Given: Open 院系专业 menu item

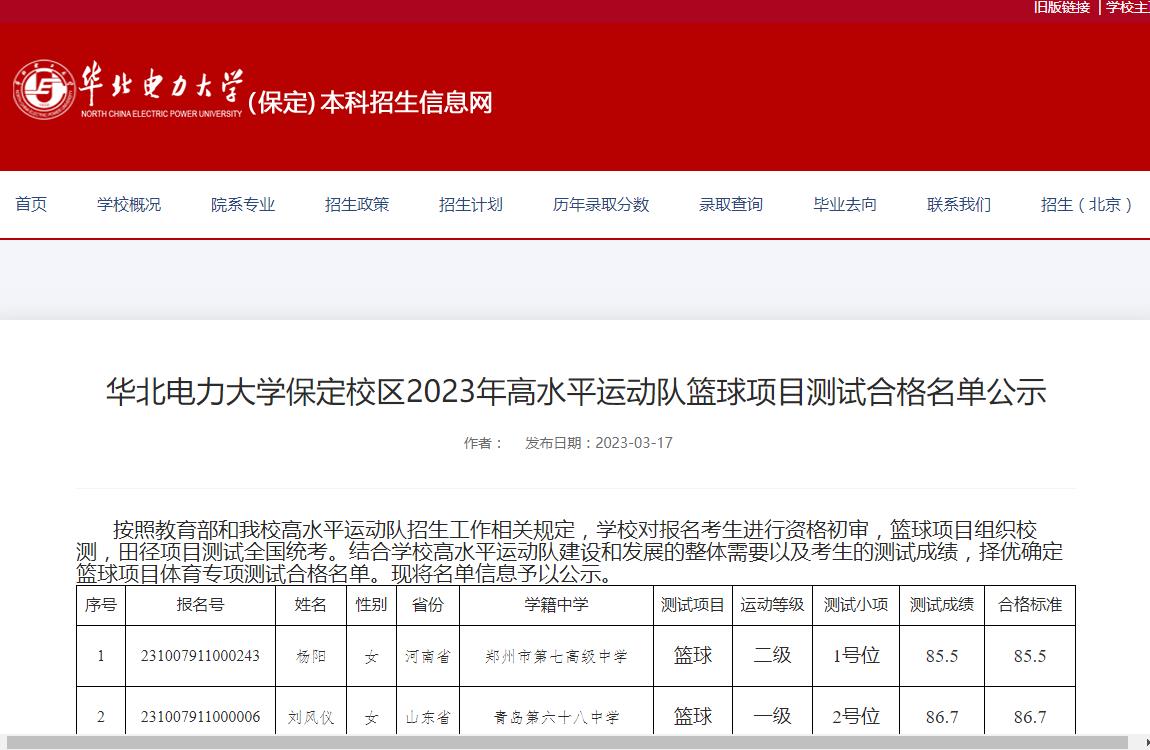Looking at the screenshot, I should click(243, 205).
